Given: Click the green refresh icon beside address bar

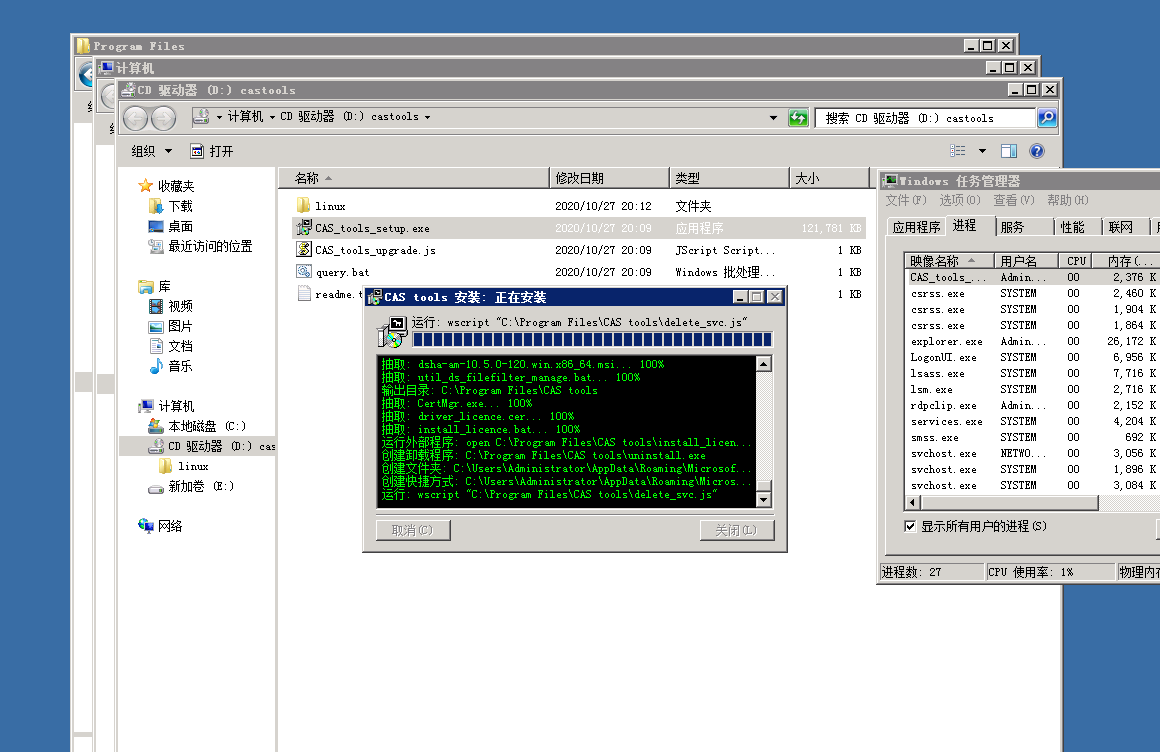Looking at the screenshot, I should pos(798,118).
